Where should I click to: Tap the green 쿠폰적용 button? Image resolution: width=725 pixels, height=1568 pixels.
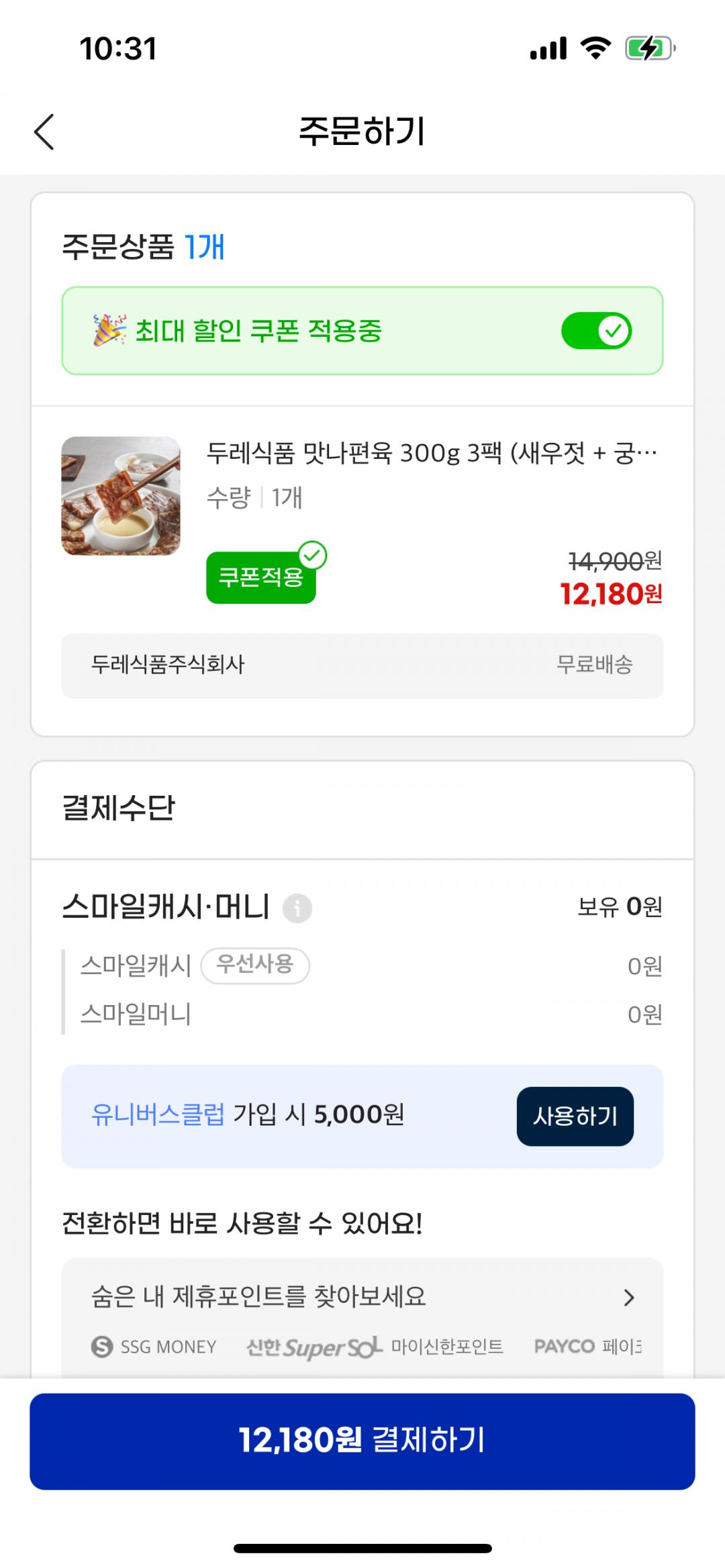point(260,578)
